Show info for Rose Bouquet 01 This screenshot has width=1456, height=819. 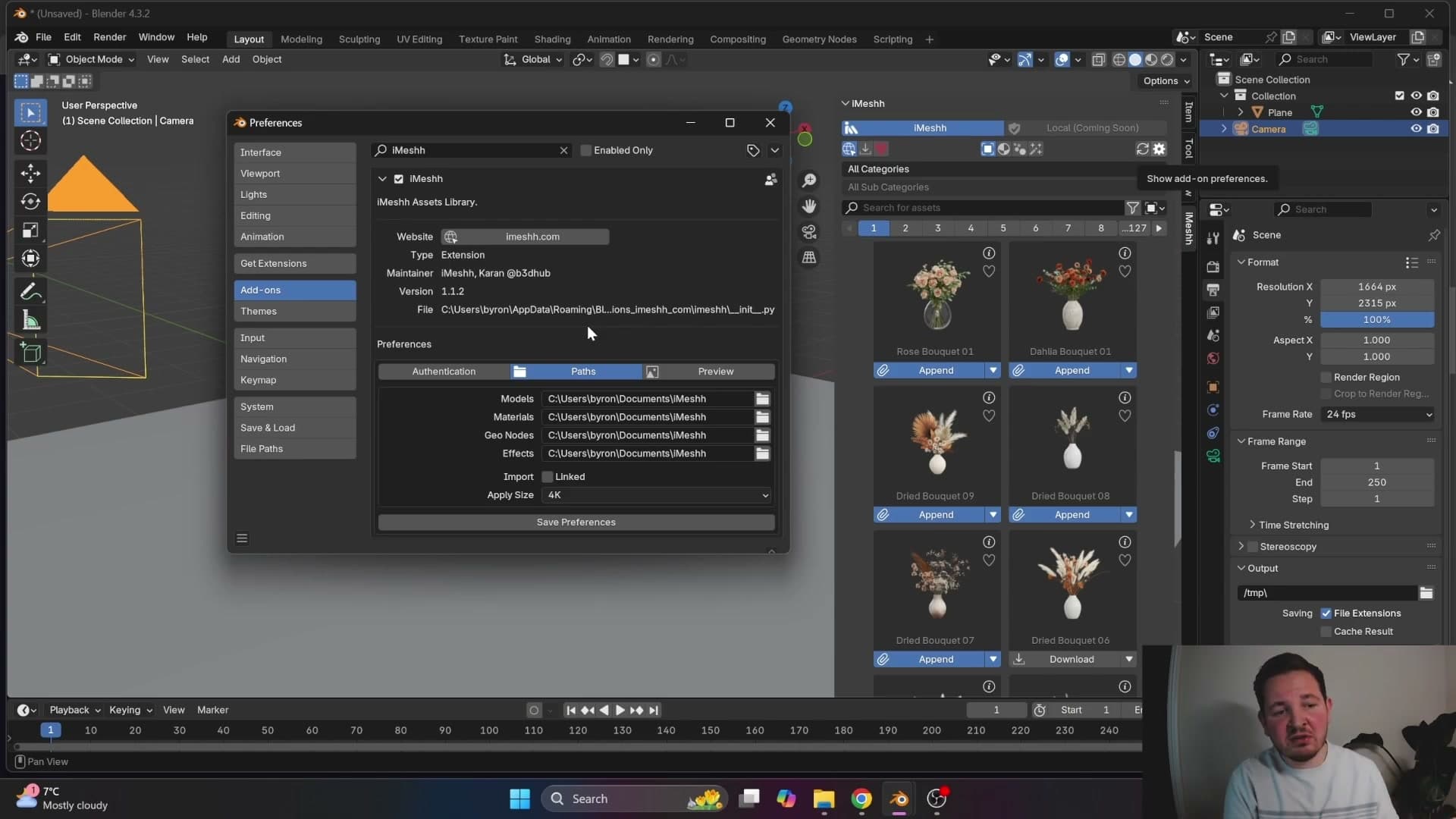(989, 253)
